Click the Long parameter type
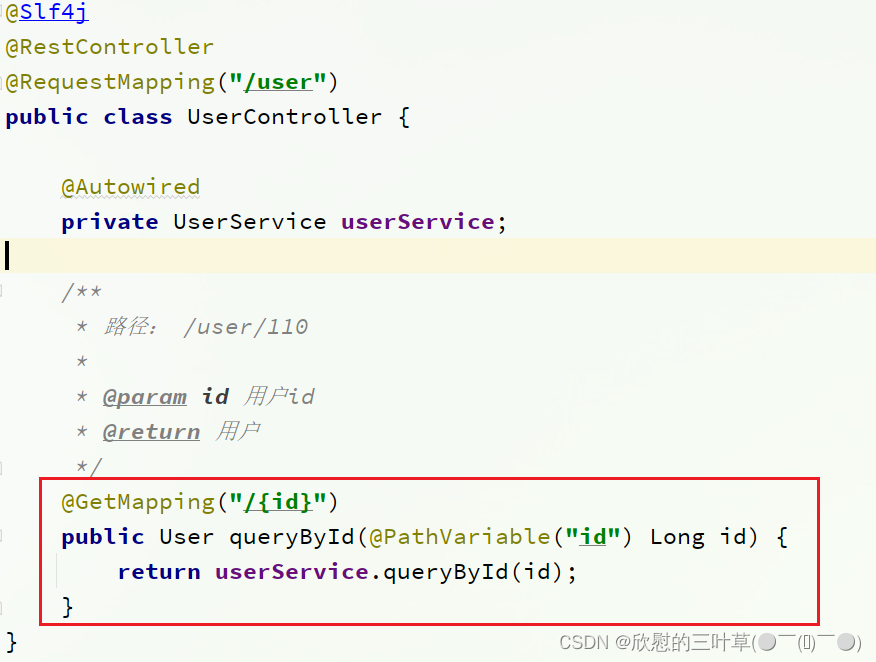This screenshot has width=876, height=662. click(x=677, y=537)
